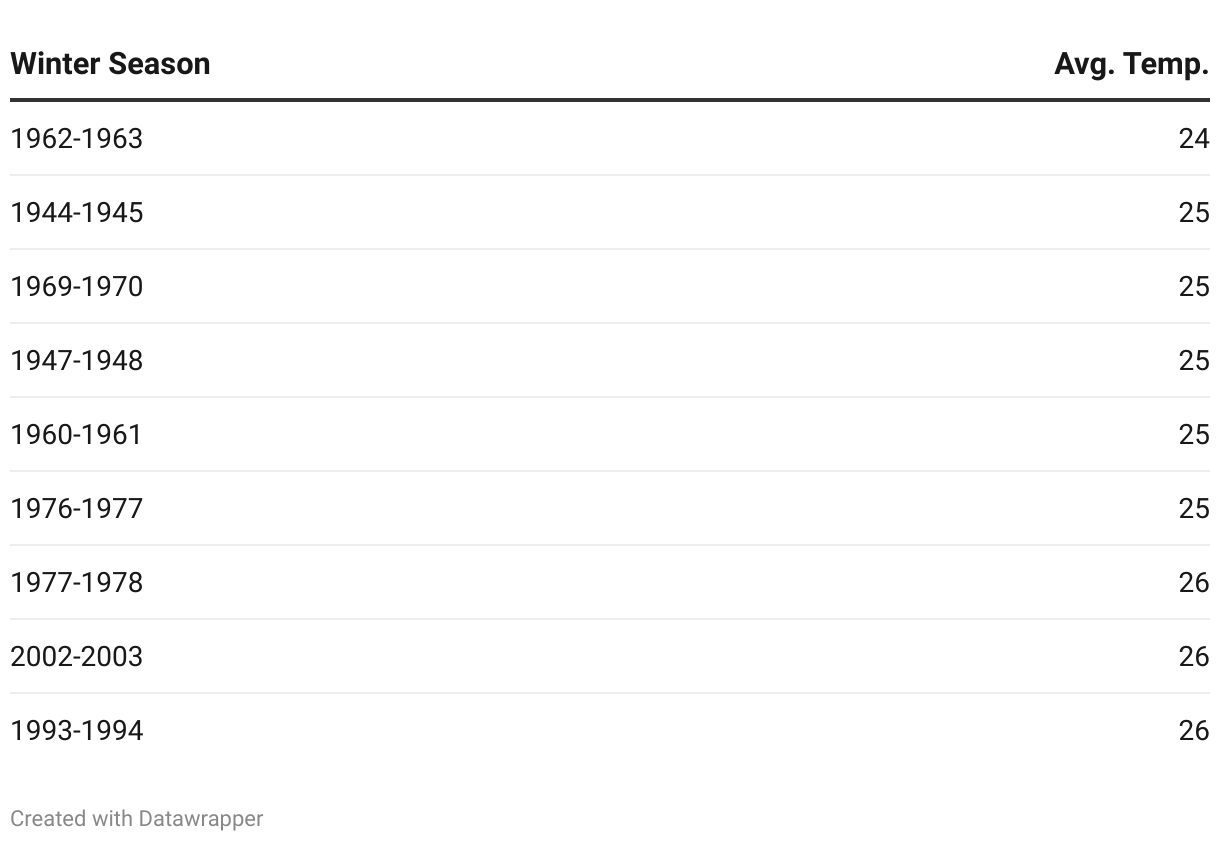Select the 1976-1977 season cell
This screenshot has height=842, width=1220.
pyautogui.click(x=77, y=508)
